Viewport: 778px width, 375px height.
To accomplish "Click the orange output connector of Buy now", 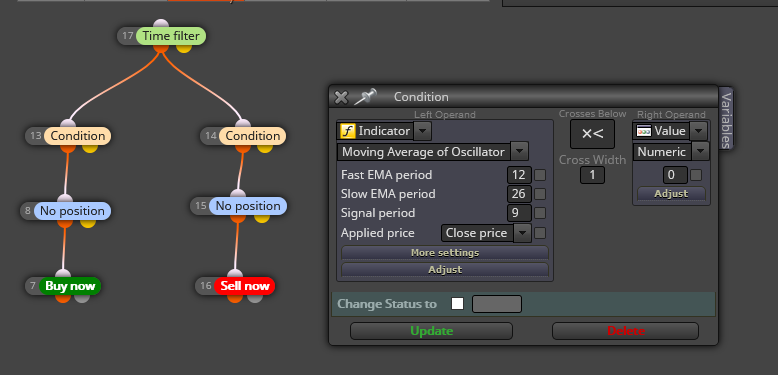I will 63,298.
